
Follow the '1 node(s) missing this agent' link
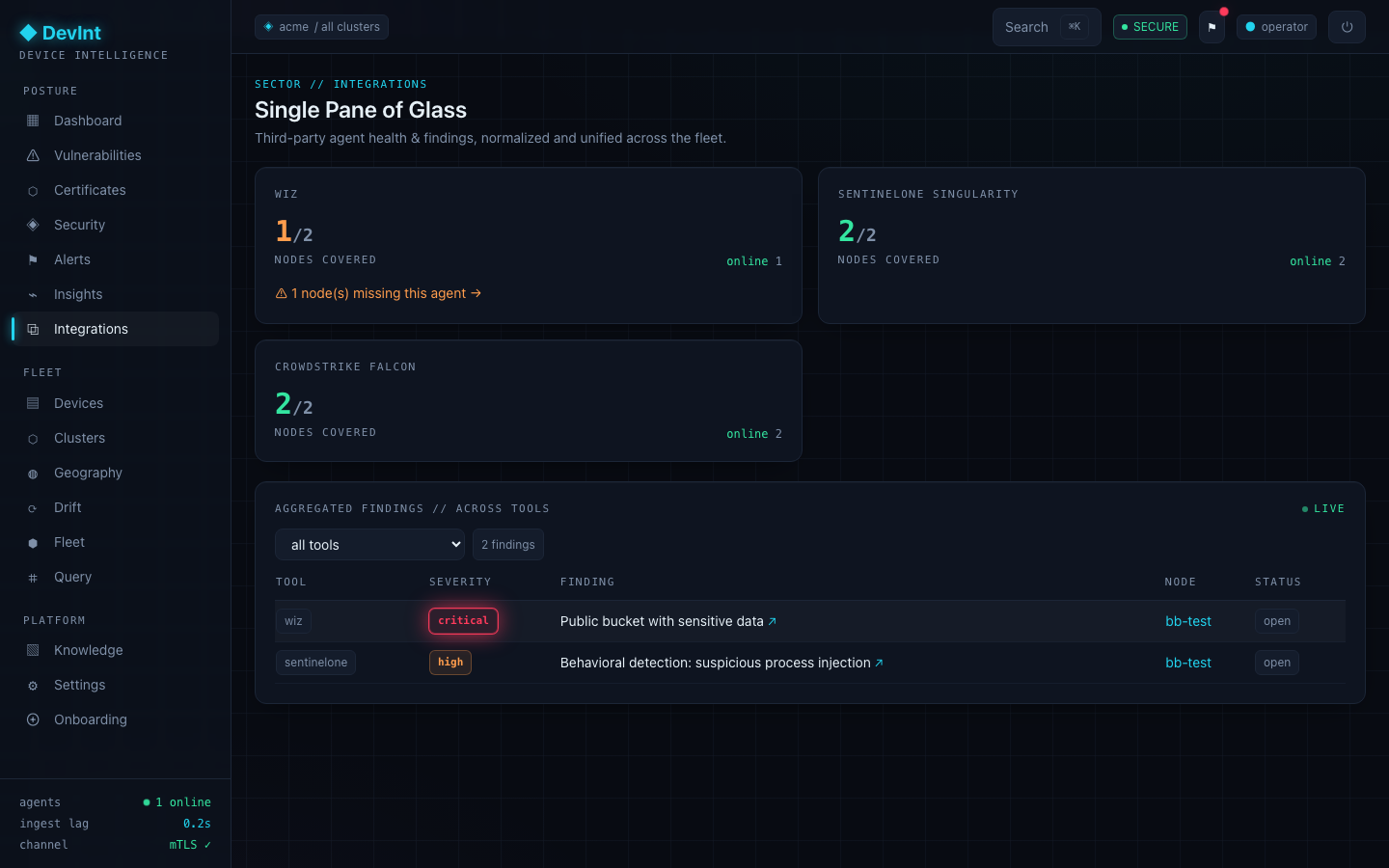(378, 293)
